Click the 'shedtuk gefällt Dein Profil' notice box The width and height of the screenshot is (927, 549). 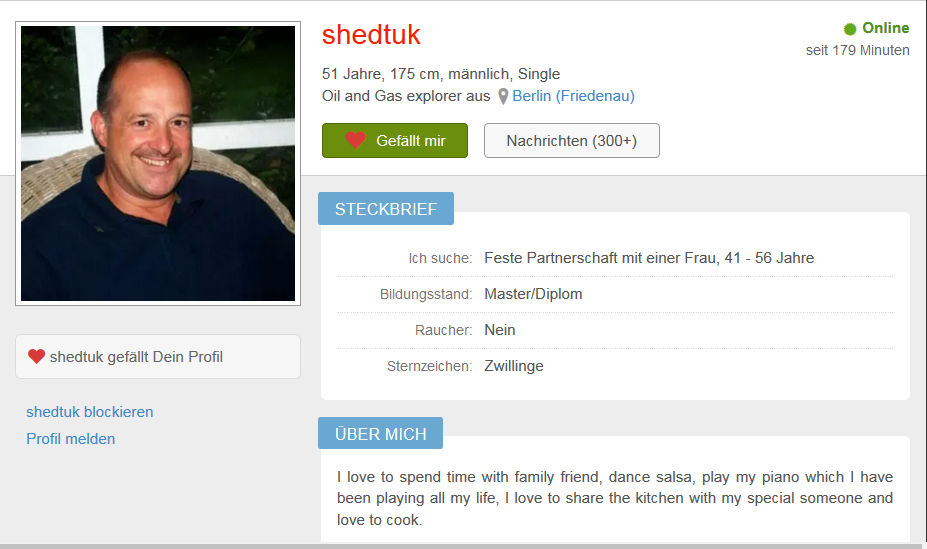(158, 357)
